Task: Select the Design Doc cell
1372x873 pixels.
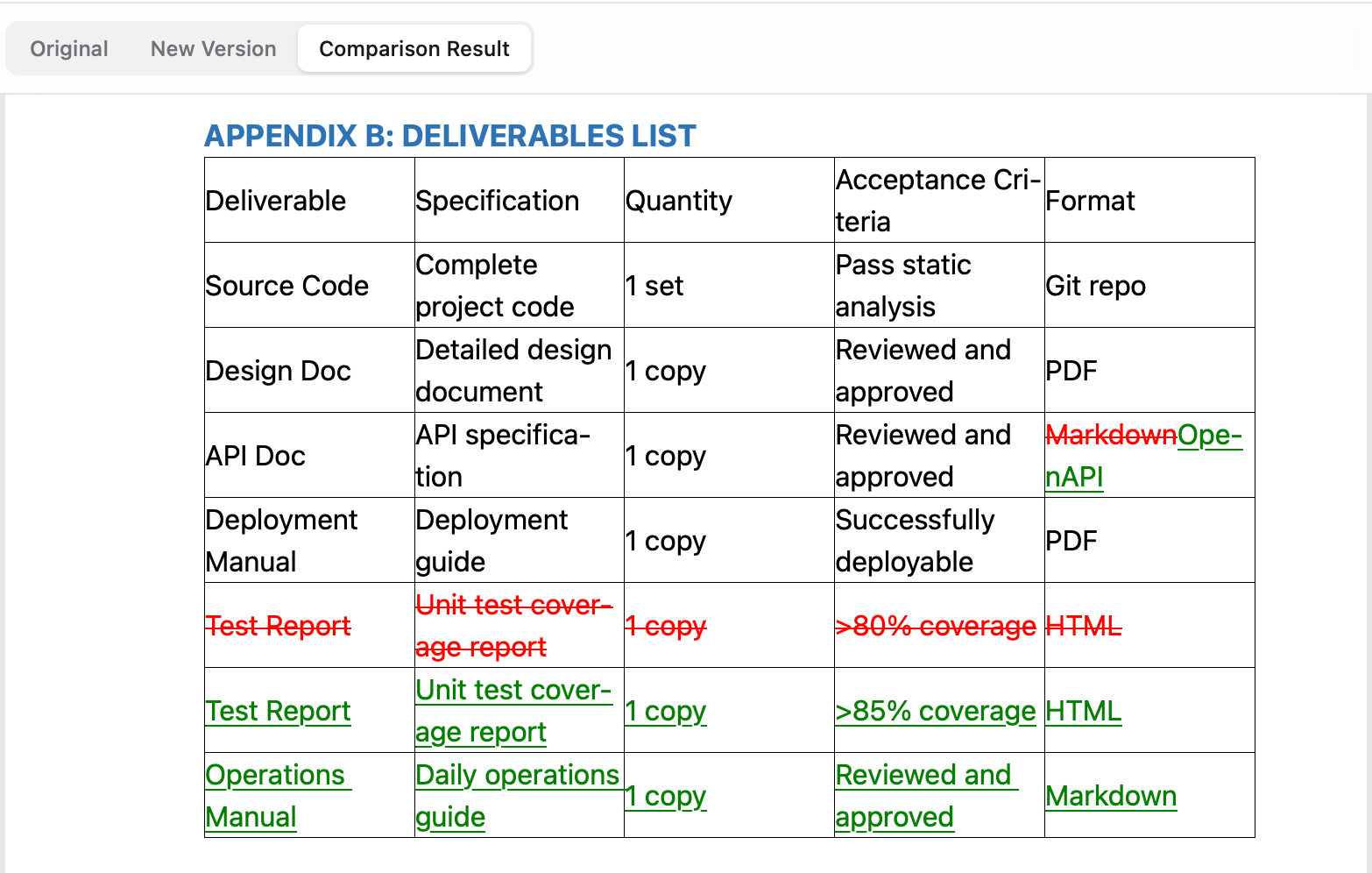Action: pos(309,371)
